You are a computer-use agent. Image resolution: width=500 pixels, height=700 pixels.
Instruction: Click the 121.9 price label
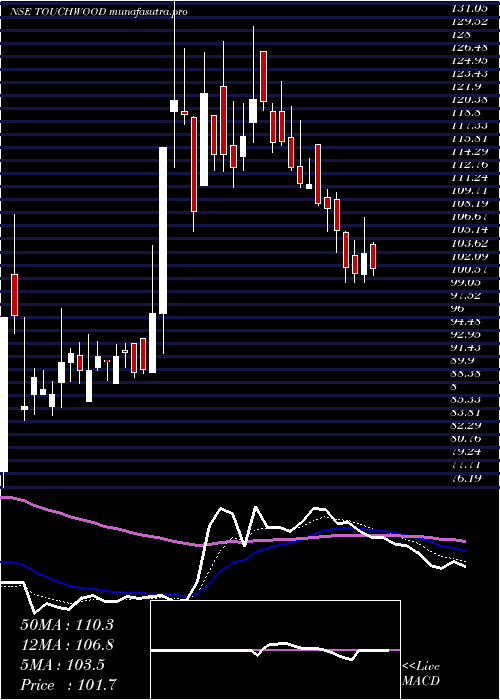point(467,86)
